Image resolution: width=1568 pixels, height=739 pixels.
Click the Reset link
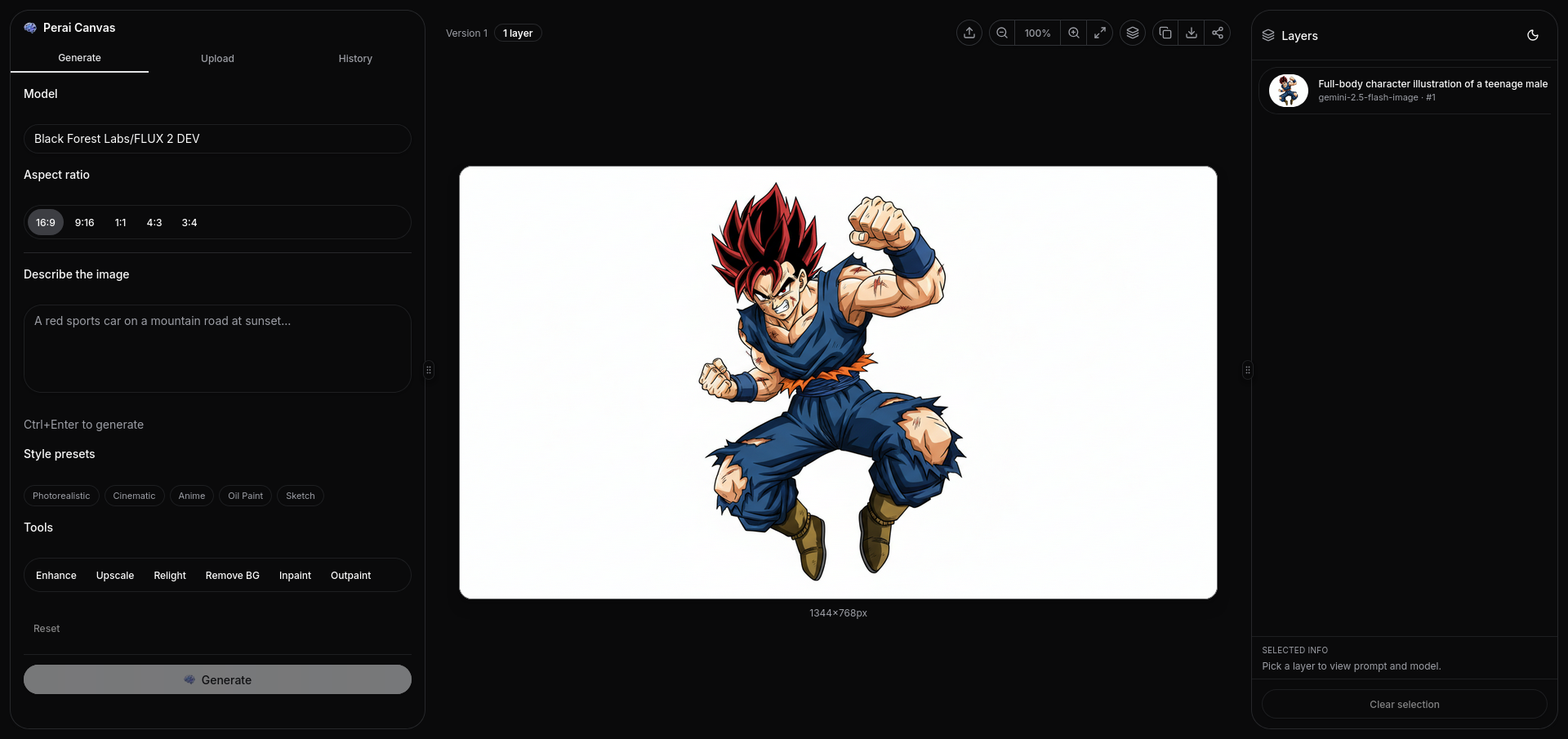(x=47, y=629)
